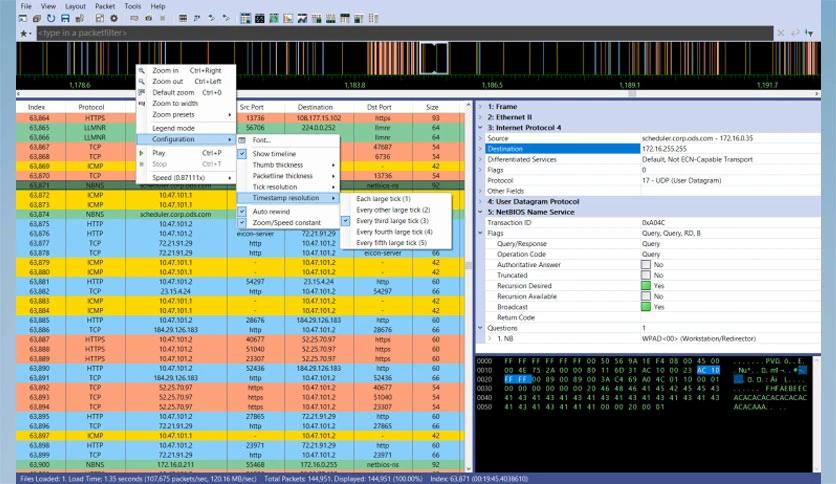Open the Packetline thickness submenu
The image size is (836, 484).
288,176
